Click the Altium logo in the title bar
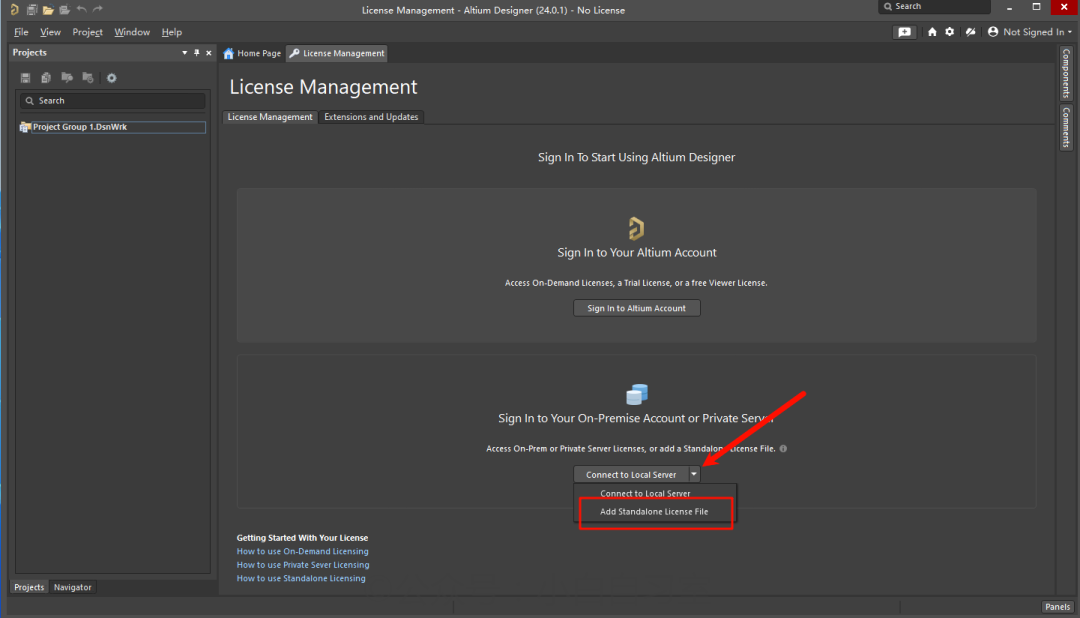The width and height of the screenshot is (1080, 618). tap(14, 10)
